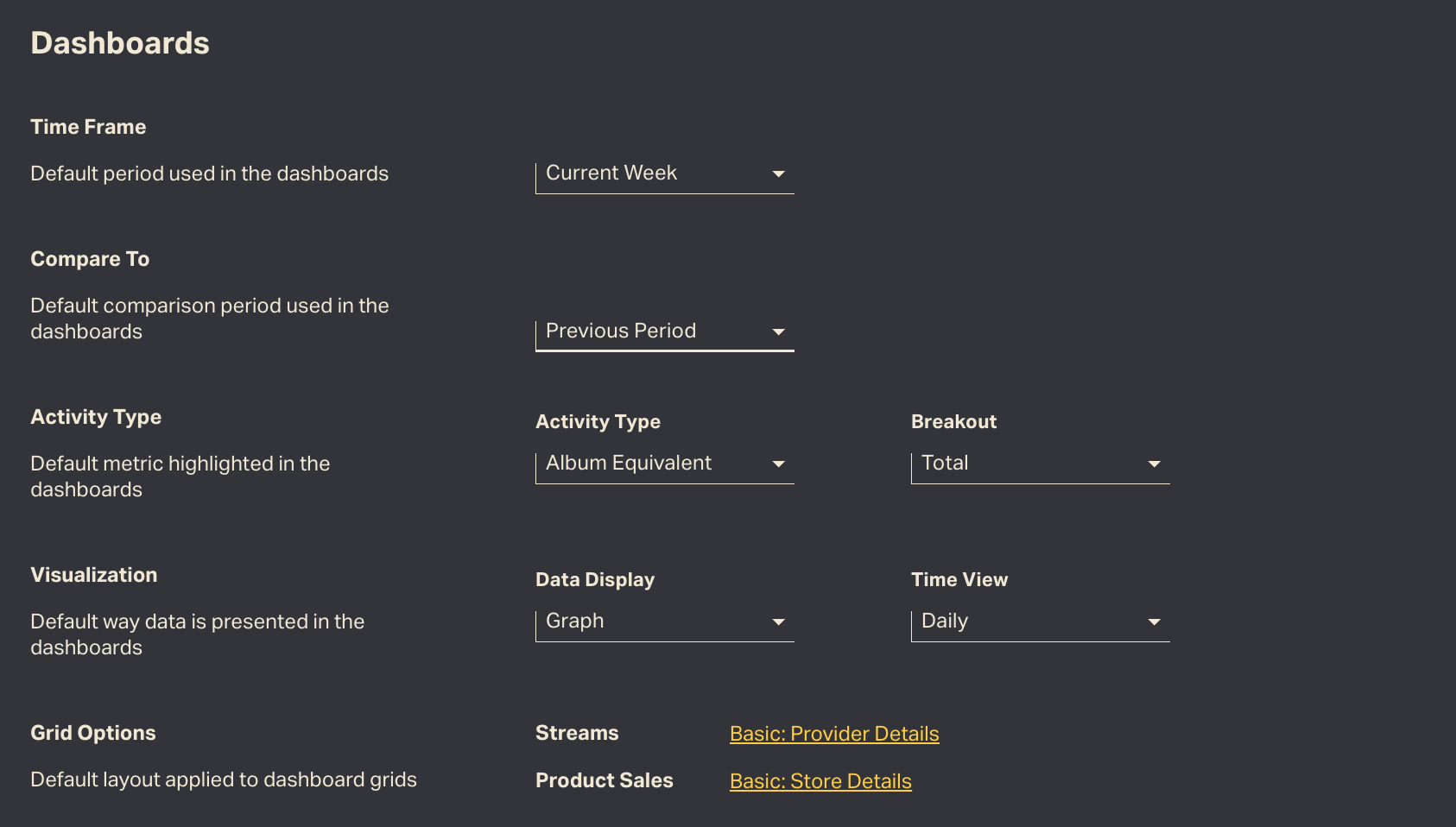The image size is (1456, 827).
Task: Open the Basic: Store Details link
Action: [x=820, y=781]
